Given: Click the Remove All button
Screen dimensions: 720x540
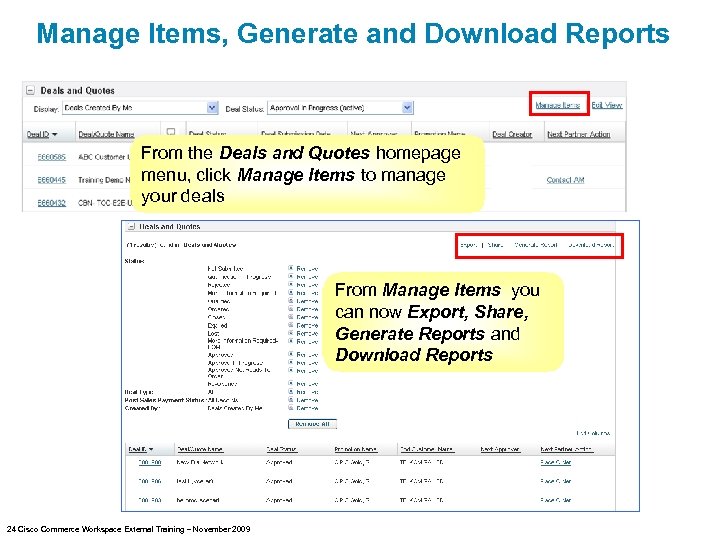Looking at the screenshot, I should point(312,424).
